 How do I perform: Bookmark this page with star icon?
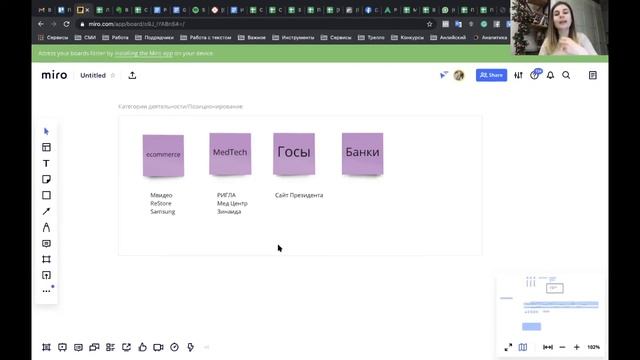point(429,24)
